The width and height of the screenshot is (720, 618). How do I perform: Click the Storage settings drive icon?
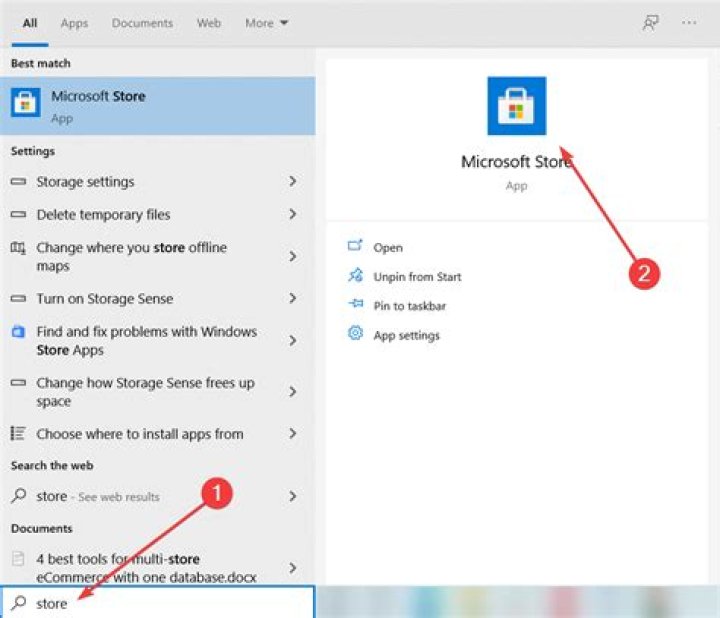(18, 181)
